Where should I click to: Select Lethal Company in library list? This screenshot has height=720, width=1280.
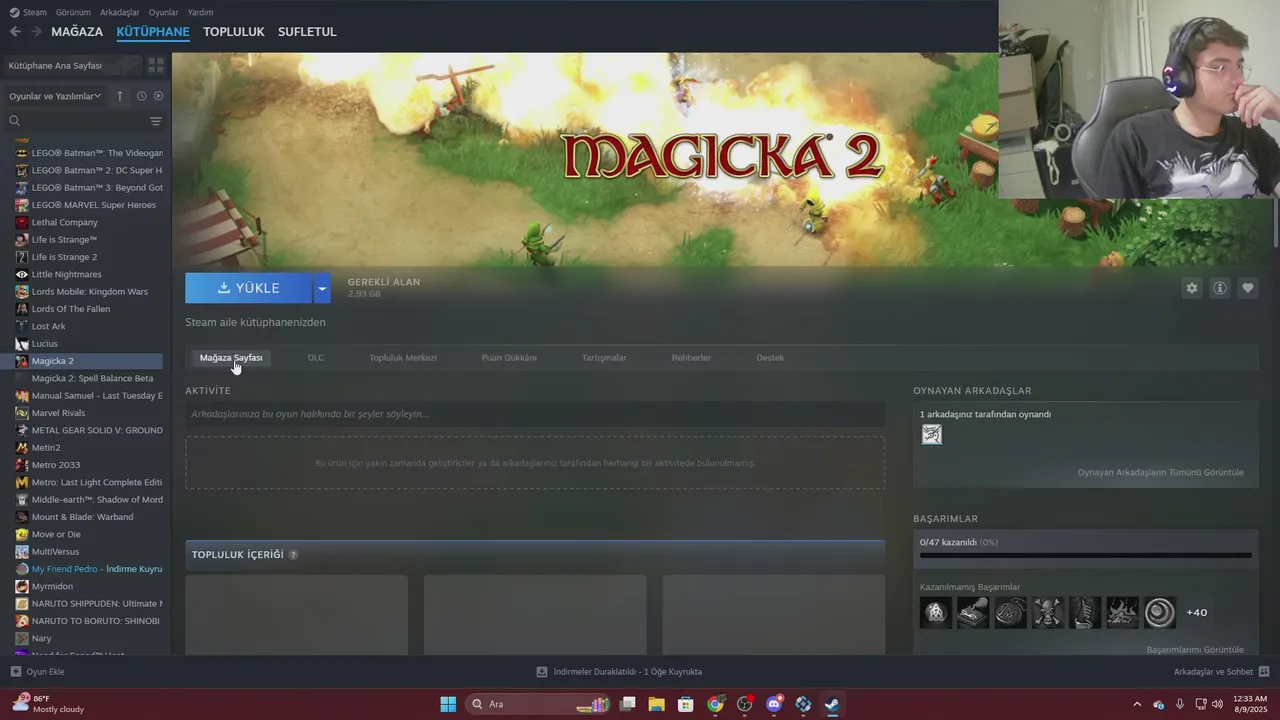[65, 222]
